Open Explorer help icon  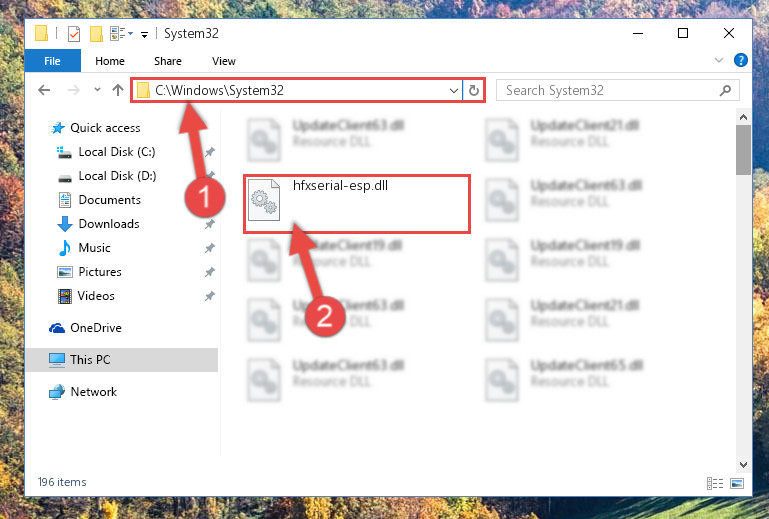(x=741, y=60)
